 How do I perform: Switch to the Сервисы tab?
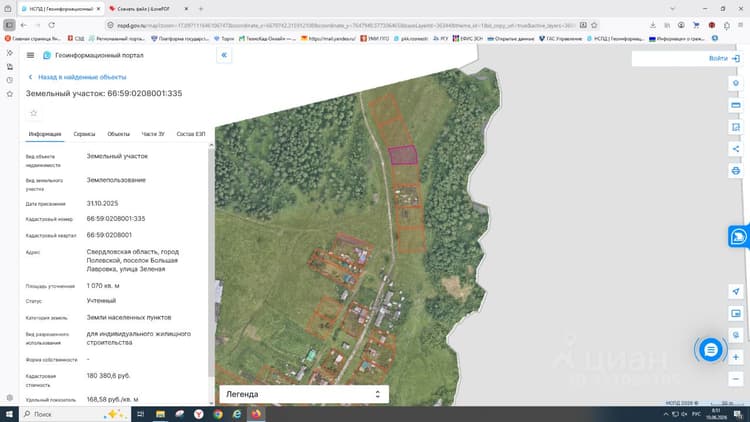[x=84, y=134]
